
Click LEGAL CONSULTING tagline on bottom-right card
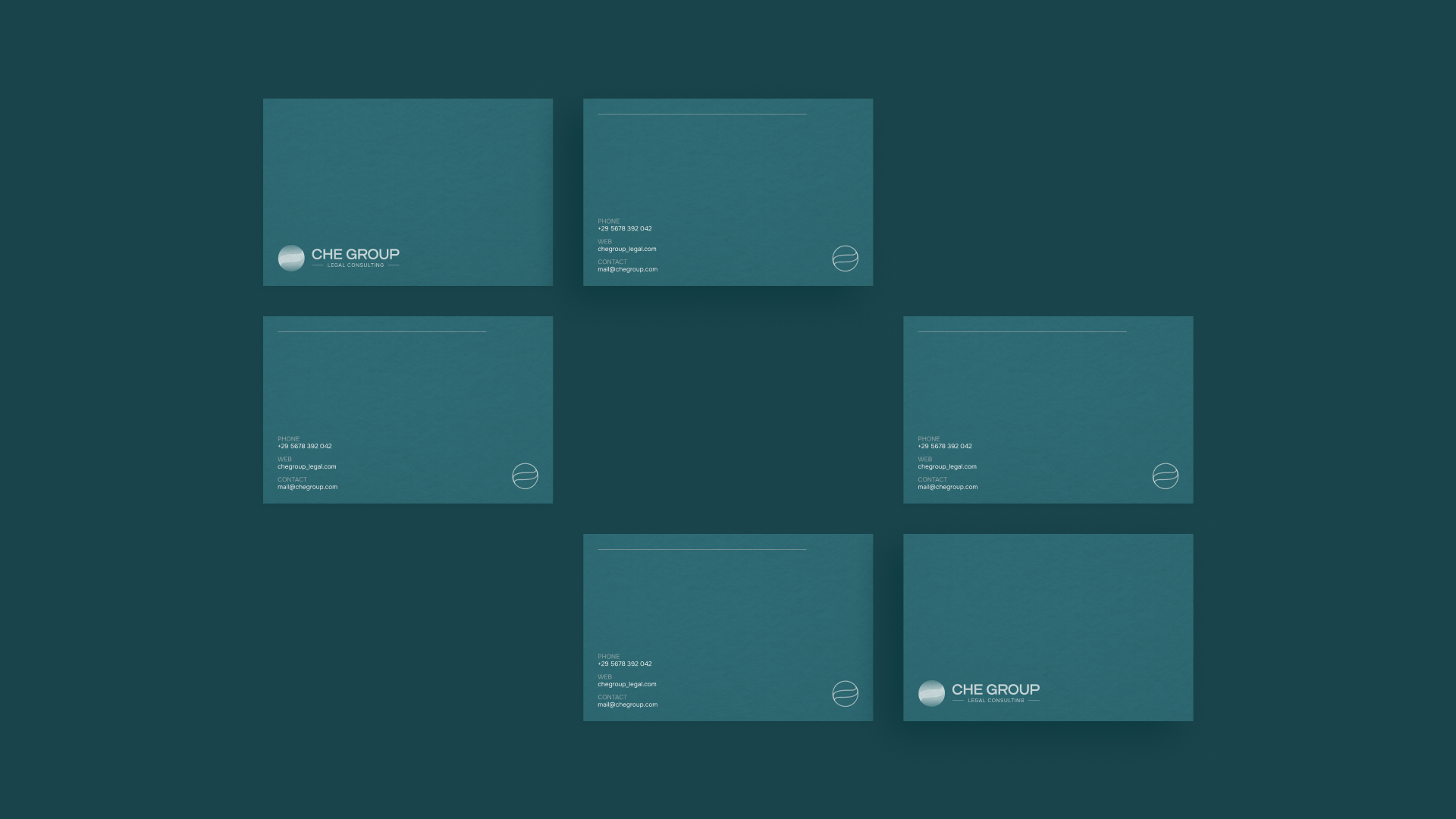point(996,701)
